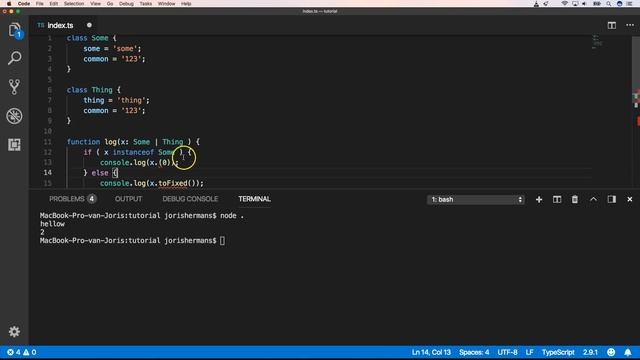
Task: Click line number 14 in gutter
Action: point(47,173)
